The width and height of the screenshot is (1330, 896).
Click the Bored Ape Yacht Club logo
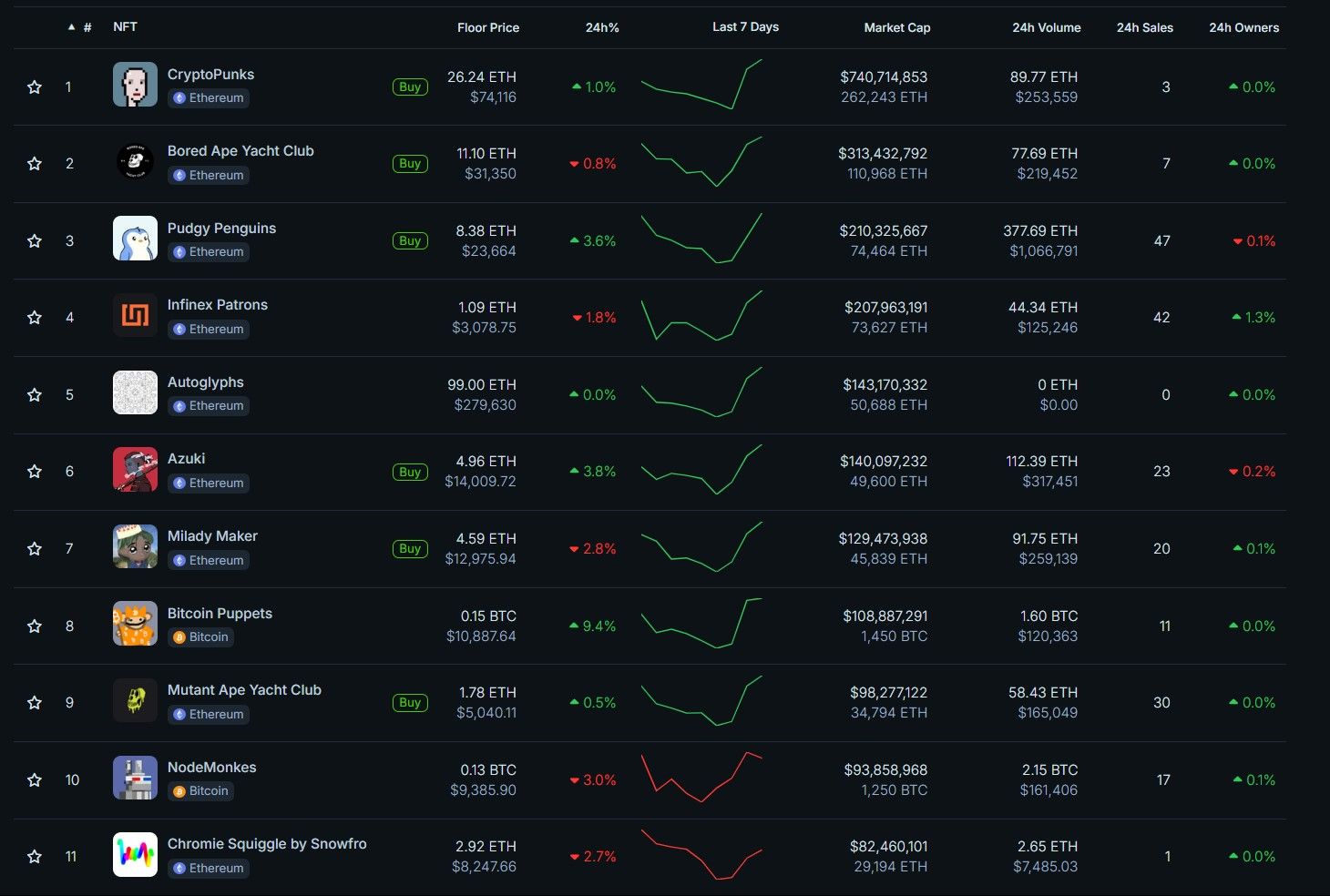pos(135,162)
